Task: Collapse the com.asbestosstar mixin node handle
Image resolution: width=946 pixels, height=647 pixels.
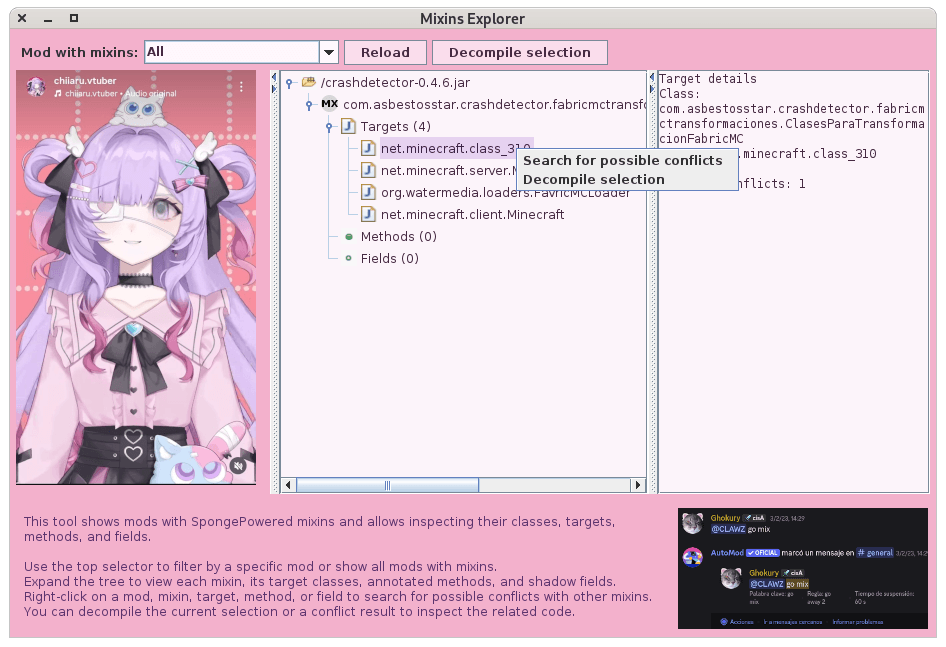Action: (309, 105)
